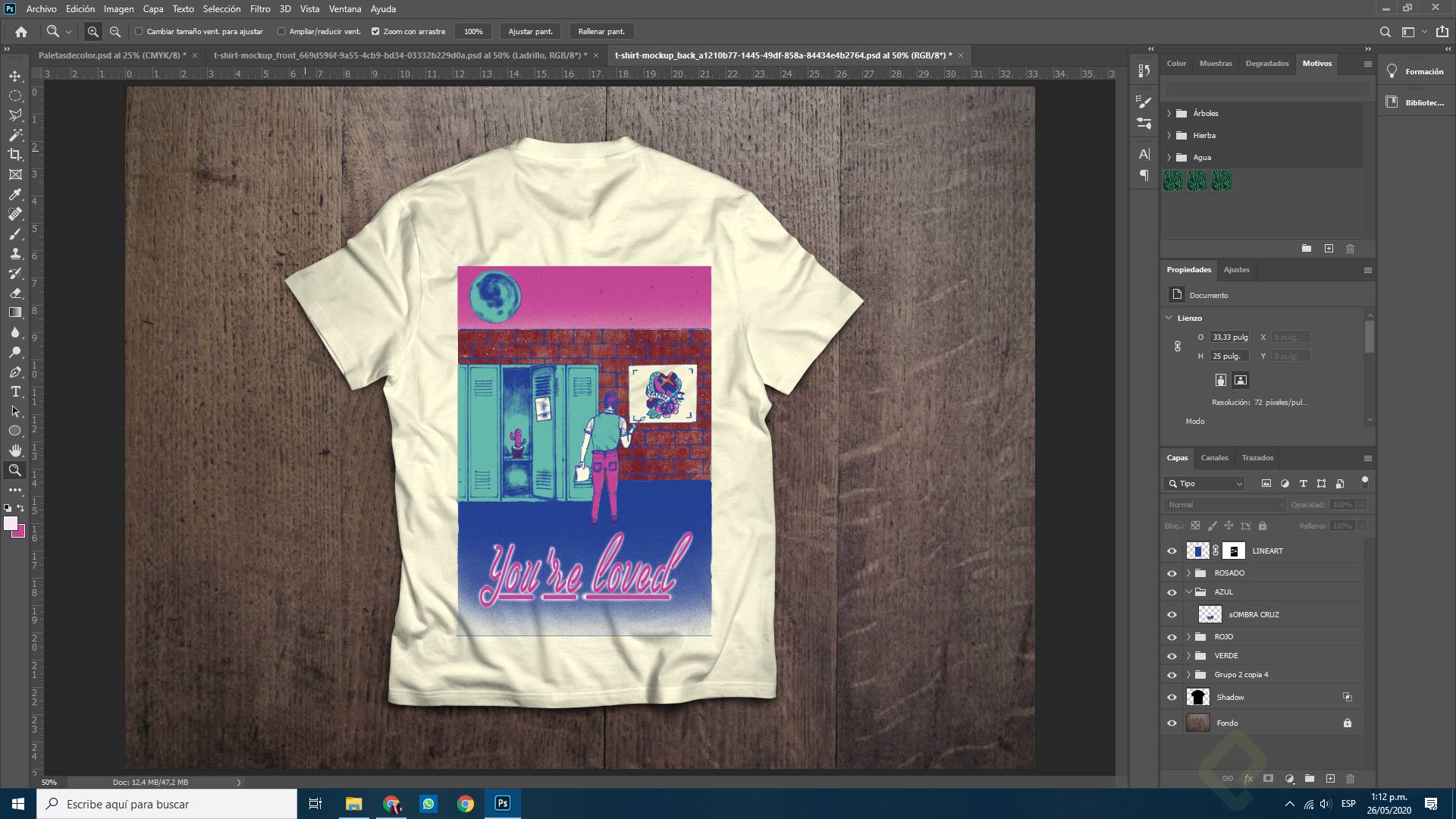Hide the ROJO group
This screenshot has width=1456, height=819.
pyautogui.click(x=1172, y=637)
